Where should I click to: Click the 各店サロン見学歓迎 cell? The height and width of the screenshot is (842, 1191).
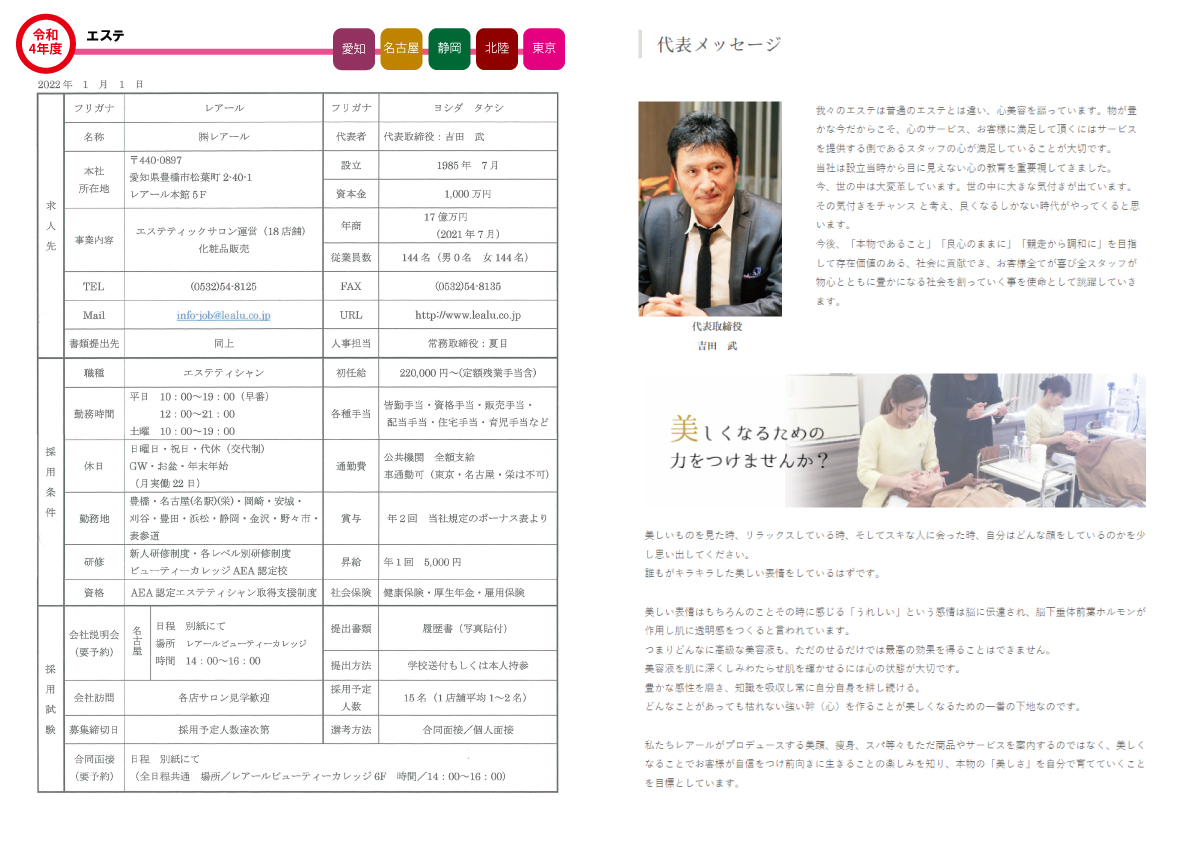223,697
